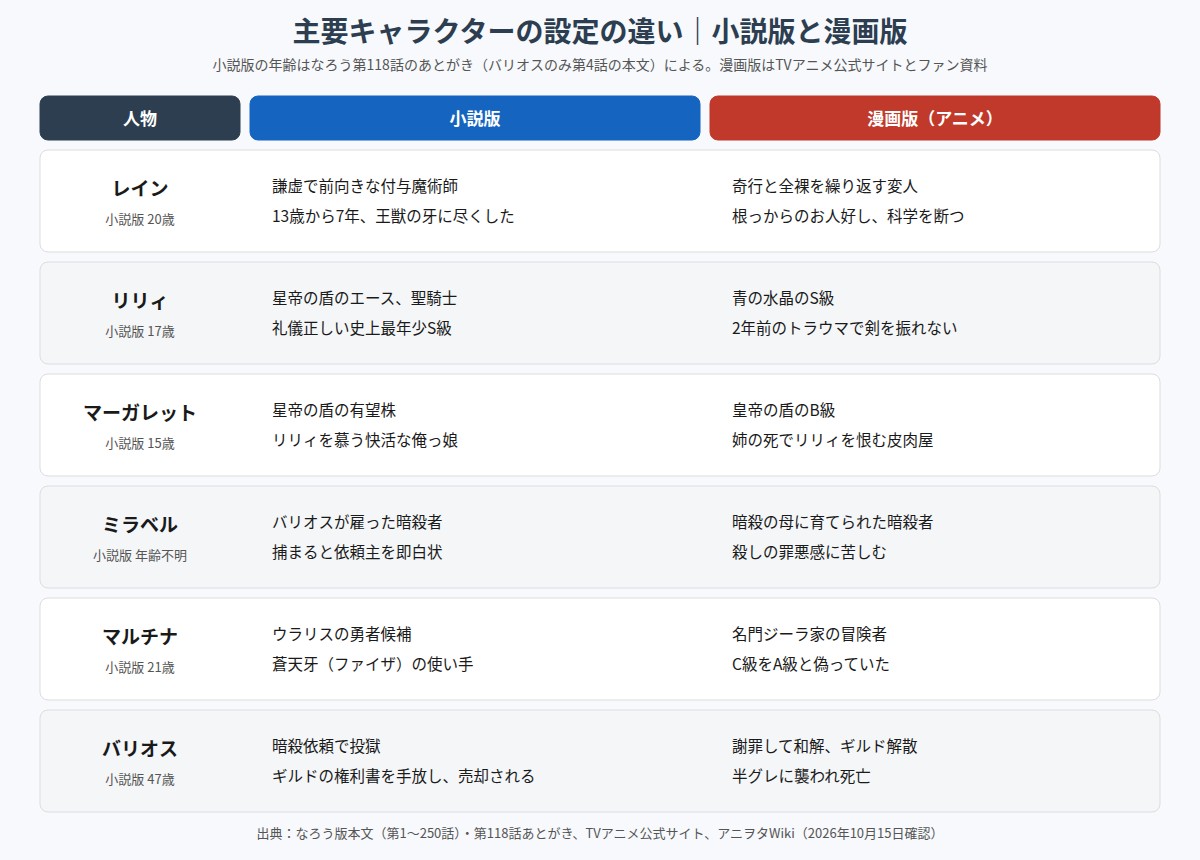Click the 小説版 column header

click(475, 118)
